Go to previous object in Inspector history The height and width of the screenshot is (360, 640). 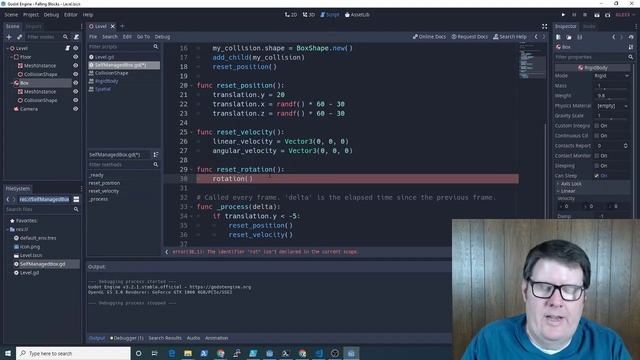[613, 37]
